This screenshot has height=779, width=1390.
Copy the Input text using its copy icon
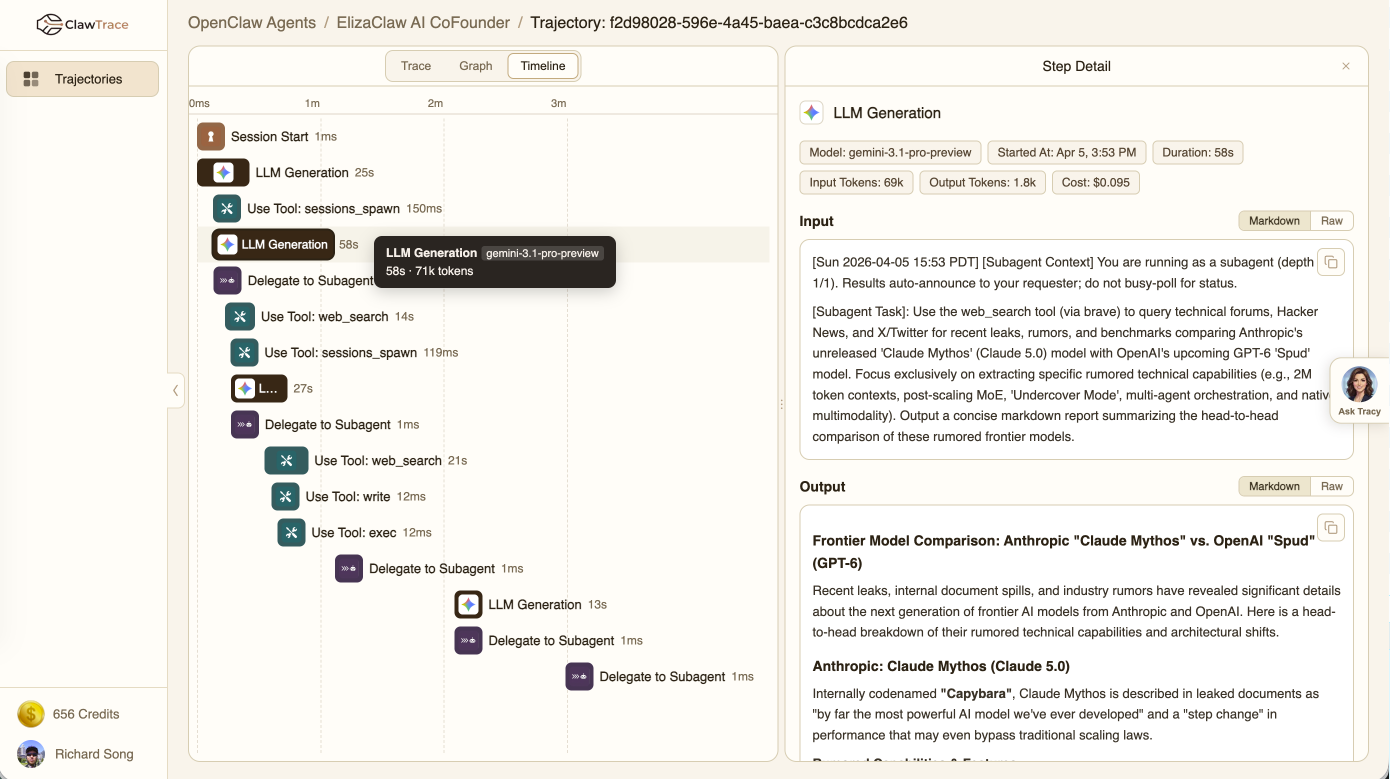[x=1331, y=261]
